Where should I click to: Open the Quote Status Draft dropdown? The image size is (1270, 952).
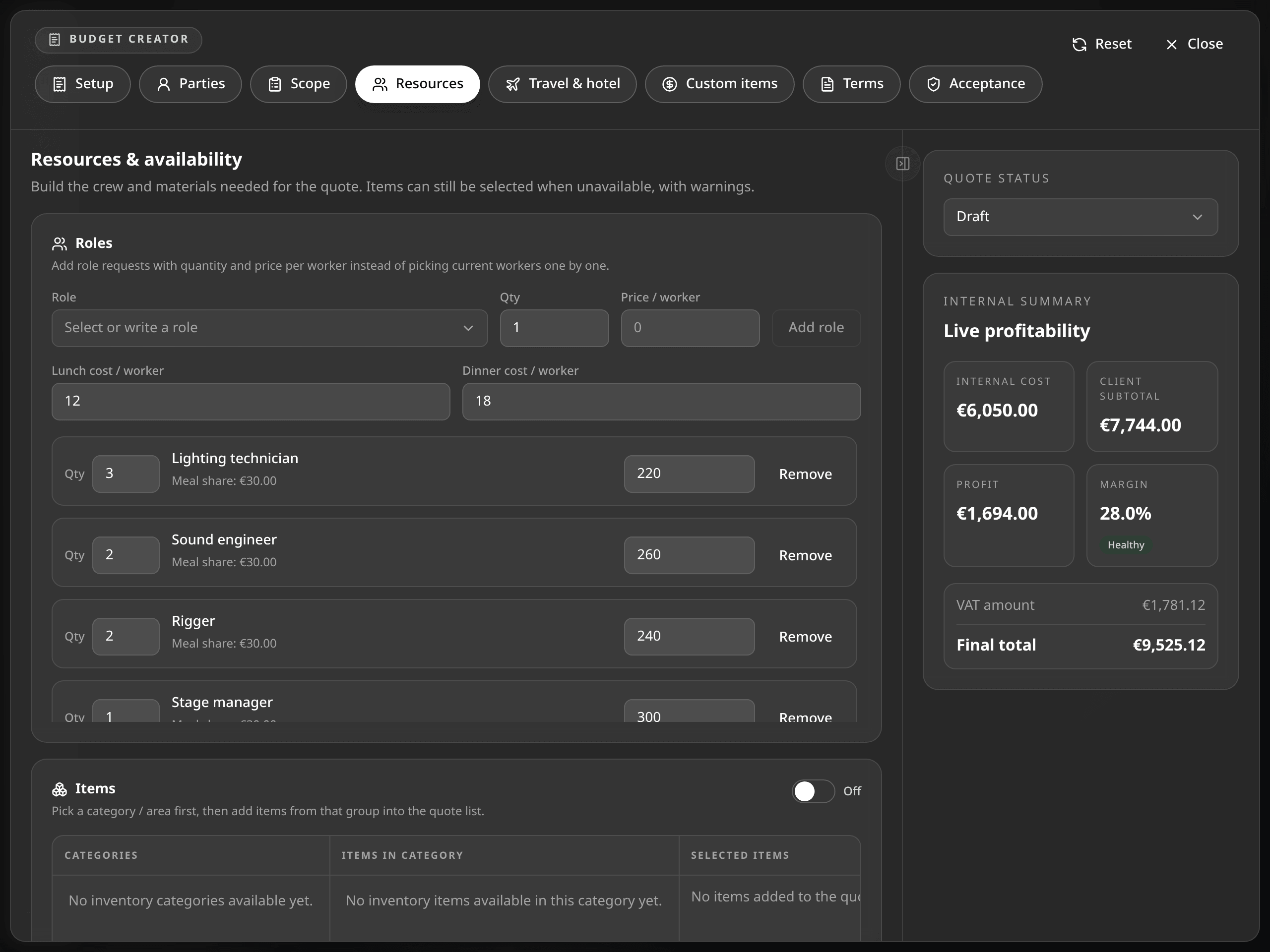(1080, 217)
